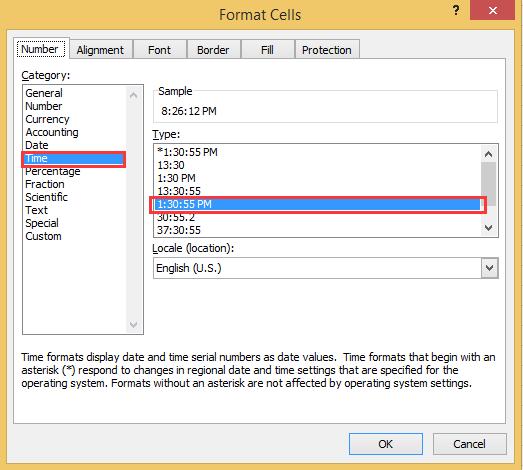The width and height of the screenshot is (523, 470).
Task: Select Number in the Category list
Action: click(x=75, y=106)
